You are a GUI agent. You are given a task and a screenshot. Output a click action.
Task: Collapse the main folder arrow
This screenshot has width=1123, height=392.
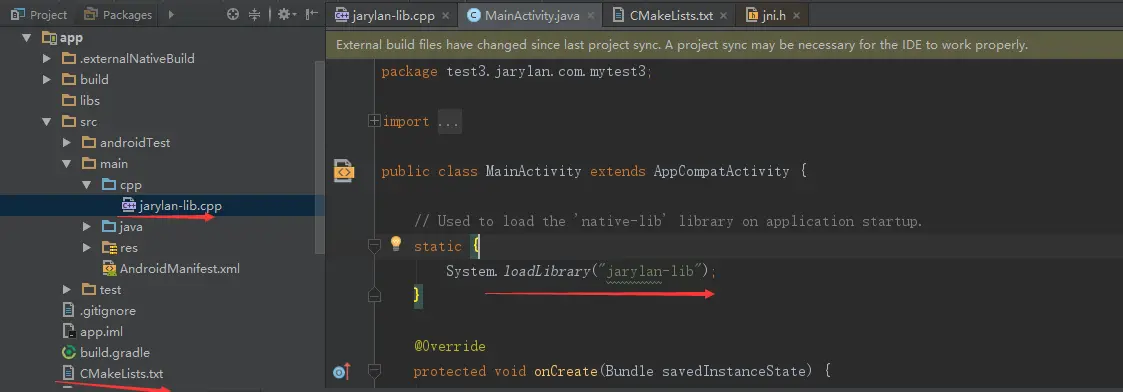67,163
